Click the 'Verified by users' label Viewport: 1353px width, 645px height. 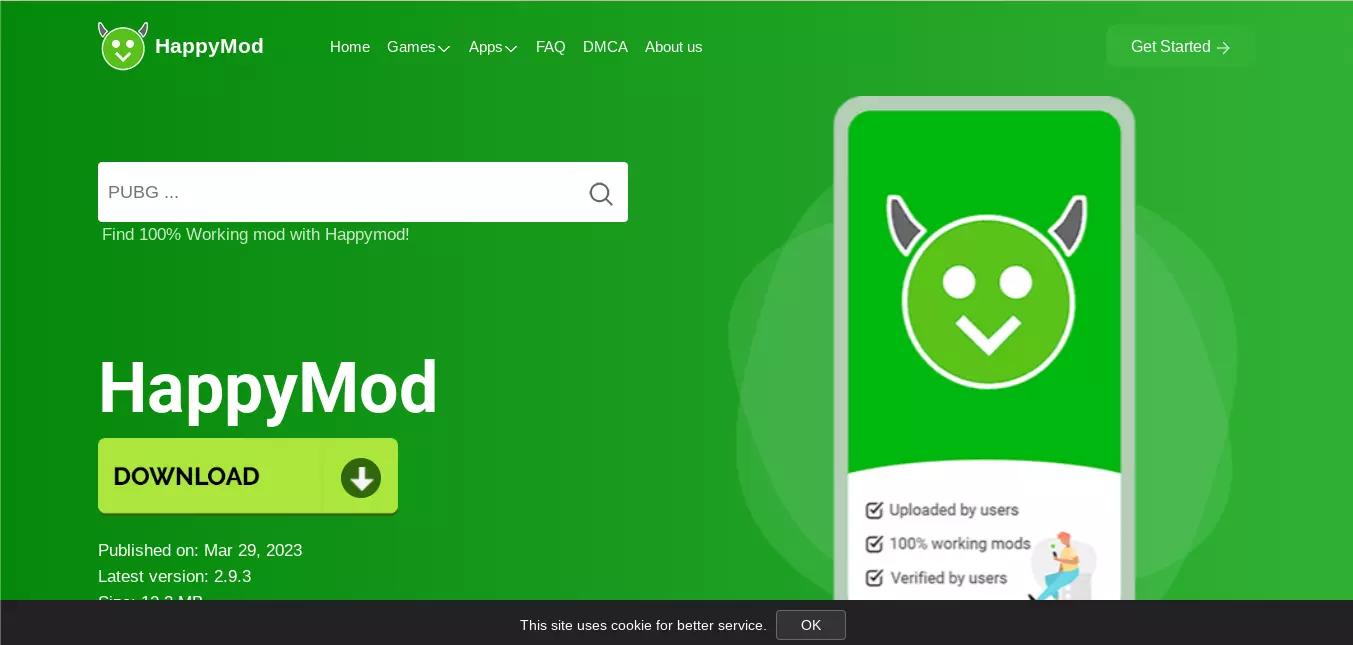pyautogui.click(x=949, y=578)
